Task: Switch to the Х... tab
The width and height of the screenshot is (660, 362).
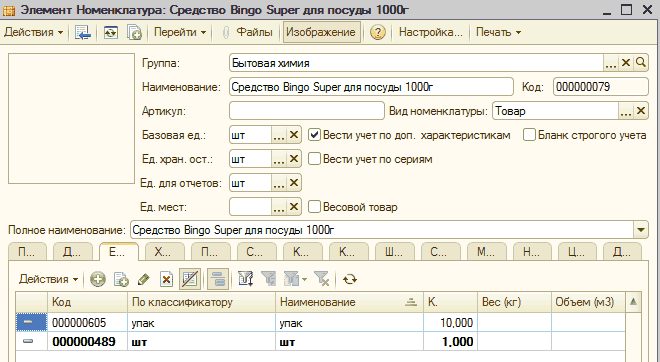Action: pyautogui.click(x=165, y=252)
